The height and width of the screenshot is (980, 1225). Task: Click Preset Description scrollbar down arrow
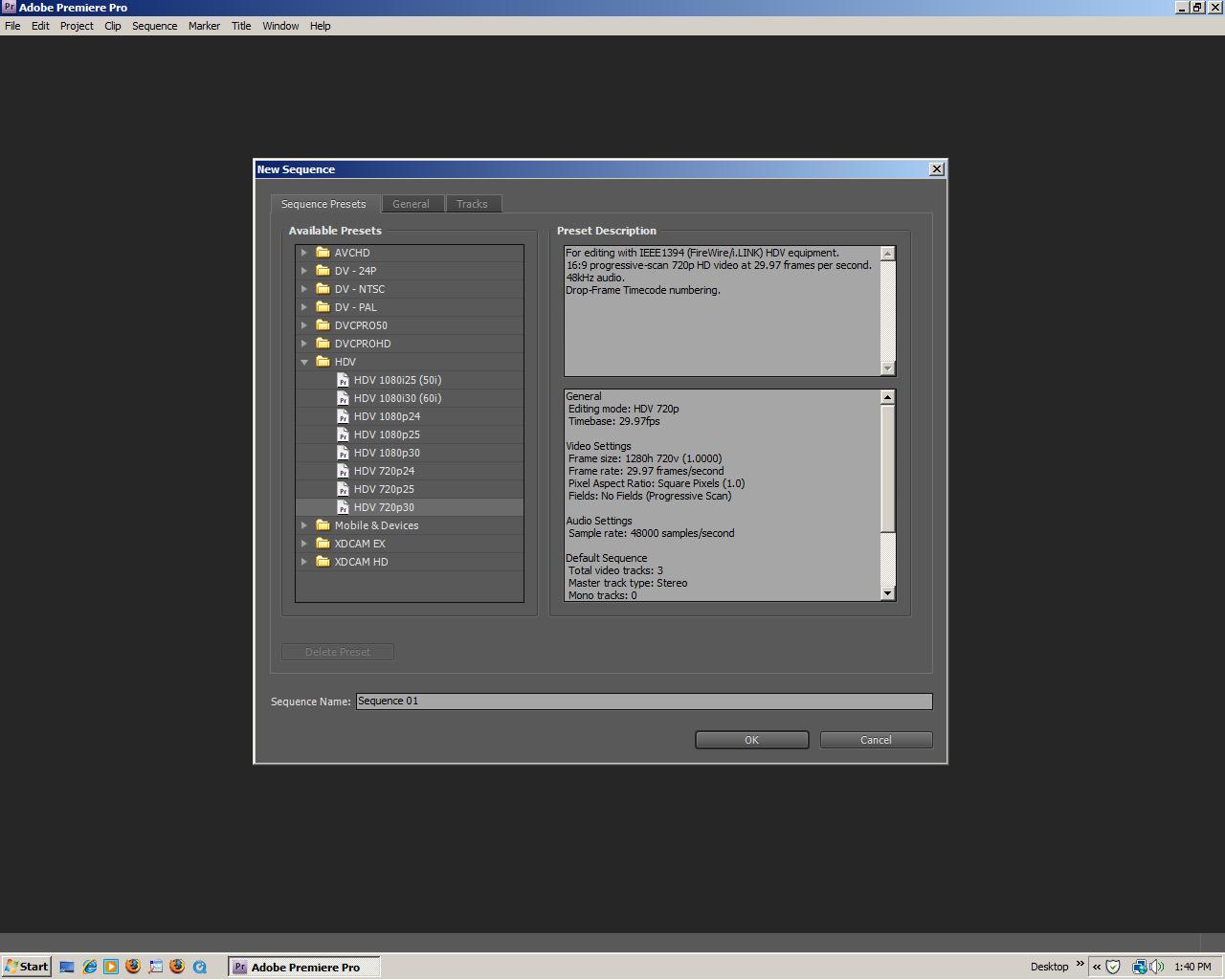pos(888,368)
